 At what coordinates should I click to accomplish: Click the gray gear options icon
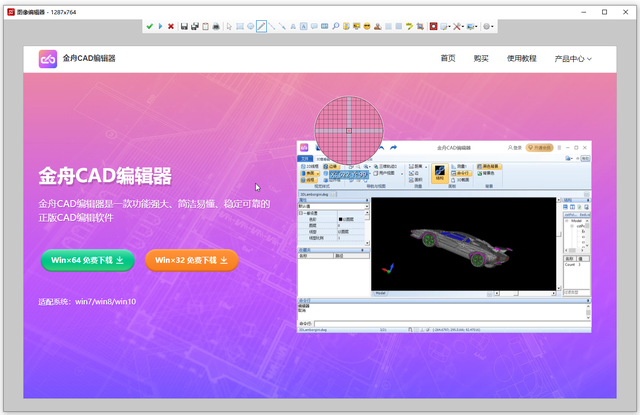pyautogui.click(x=487, y=27)
